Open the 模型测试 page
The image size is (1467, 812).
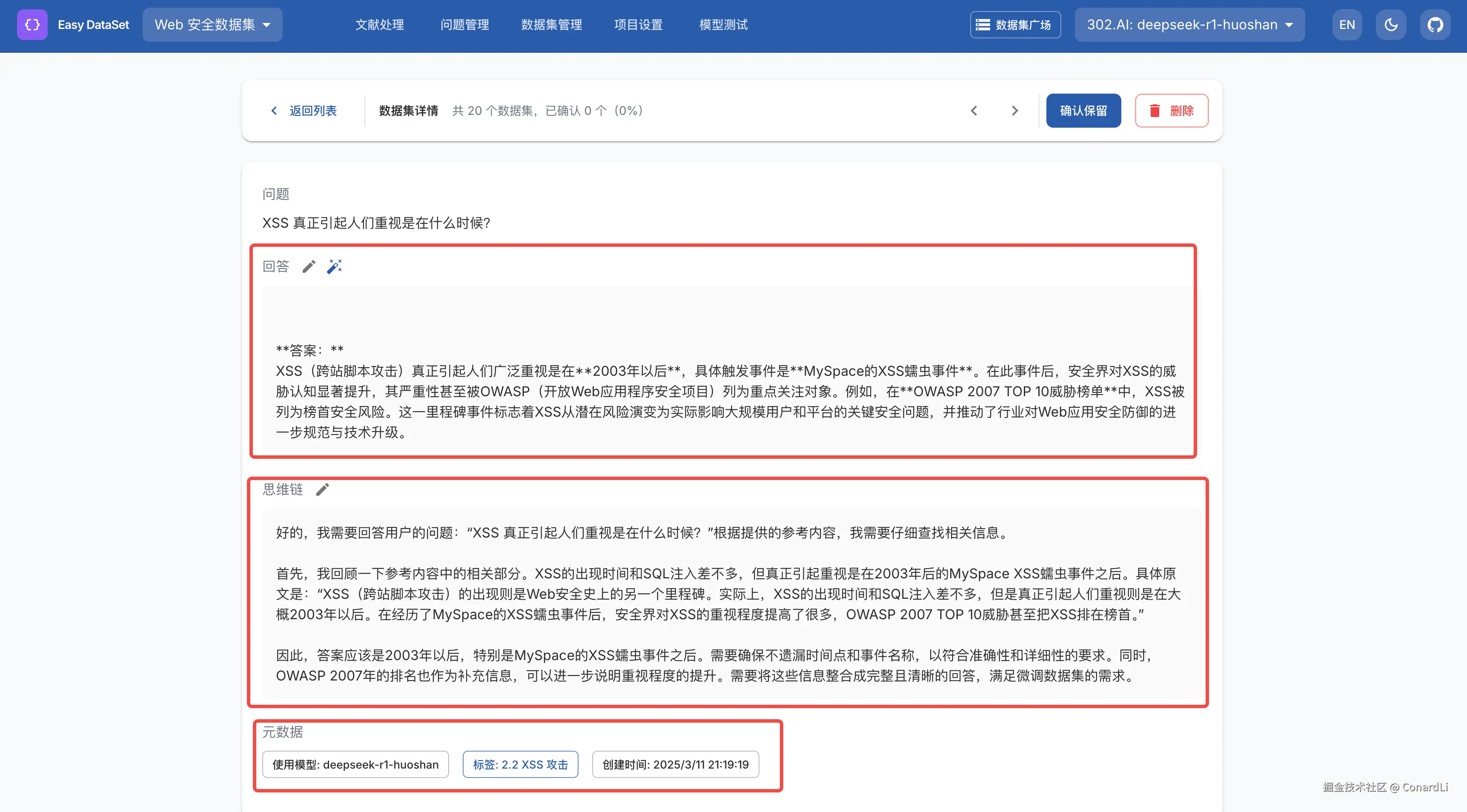point(723,25)
